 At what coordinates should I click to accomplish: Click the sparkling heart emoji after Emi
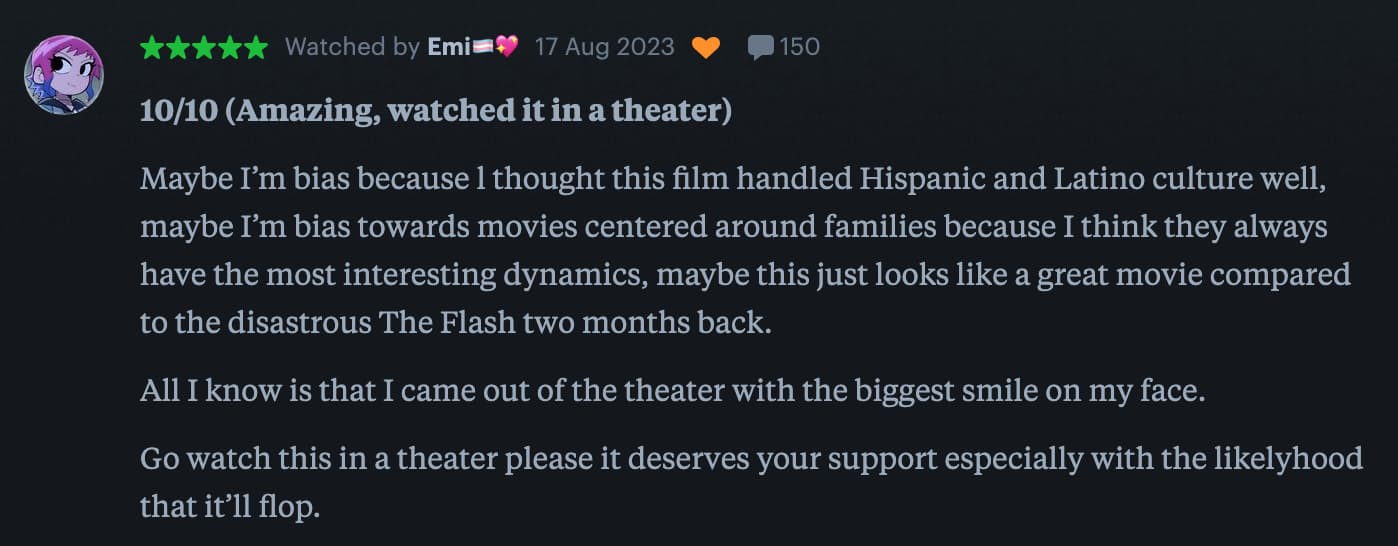click(507, 47)
